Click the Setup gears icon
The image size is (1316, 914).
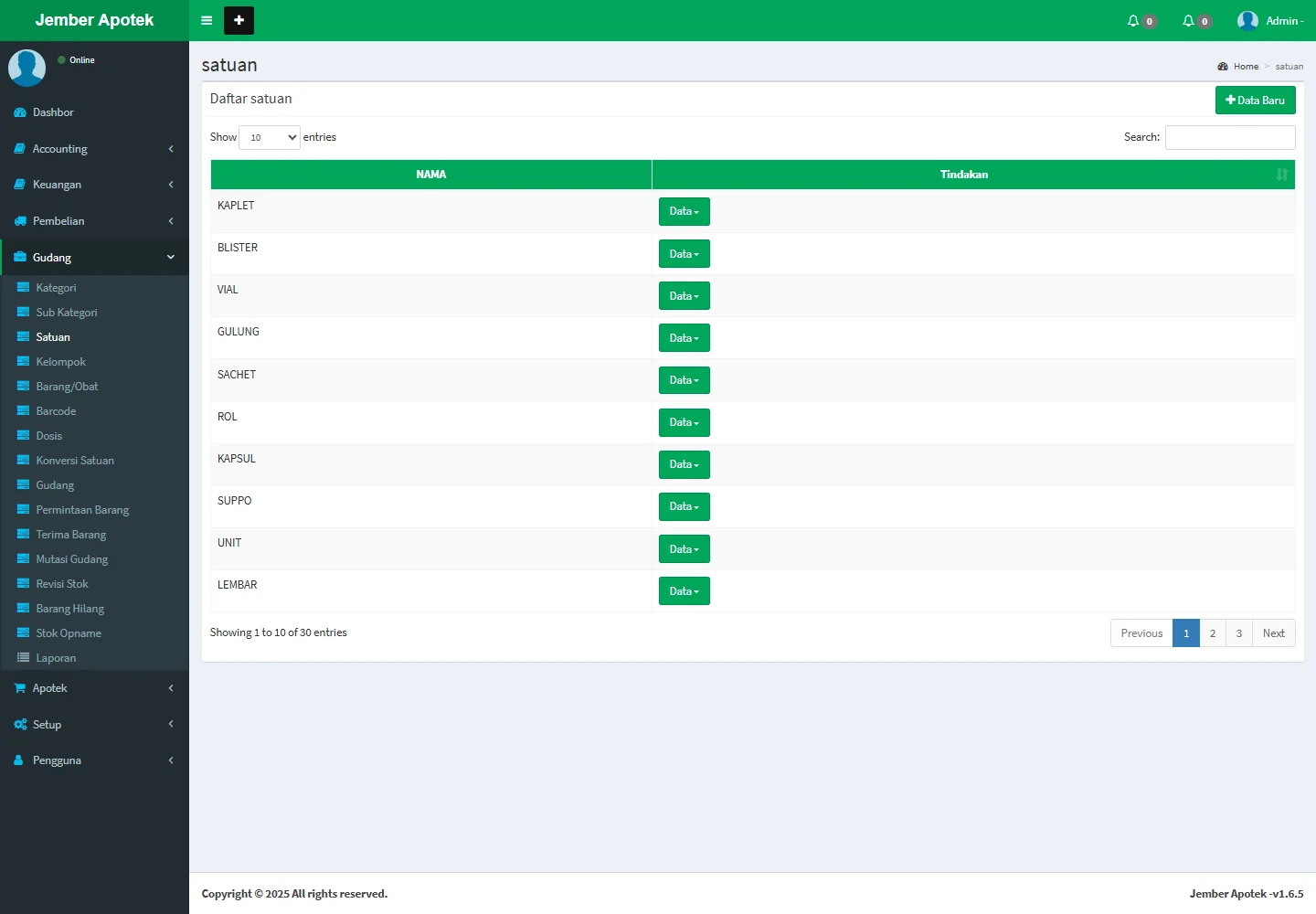click(x=20, y=725)
